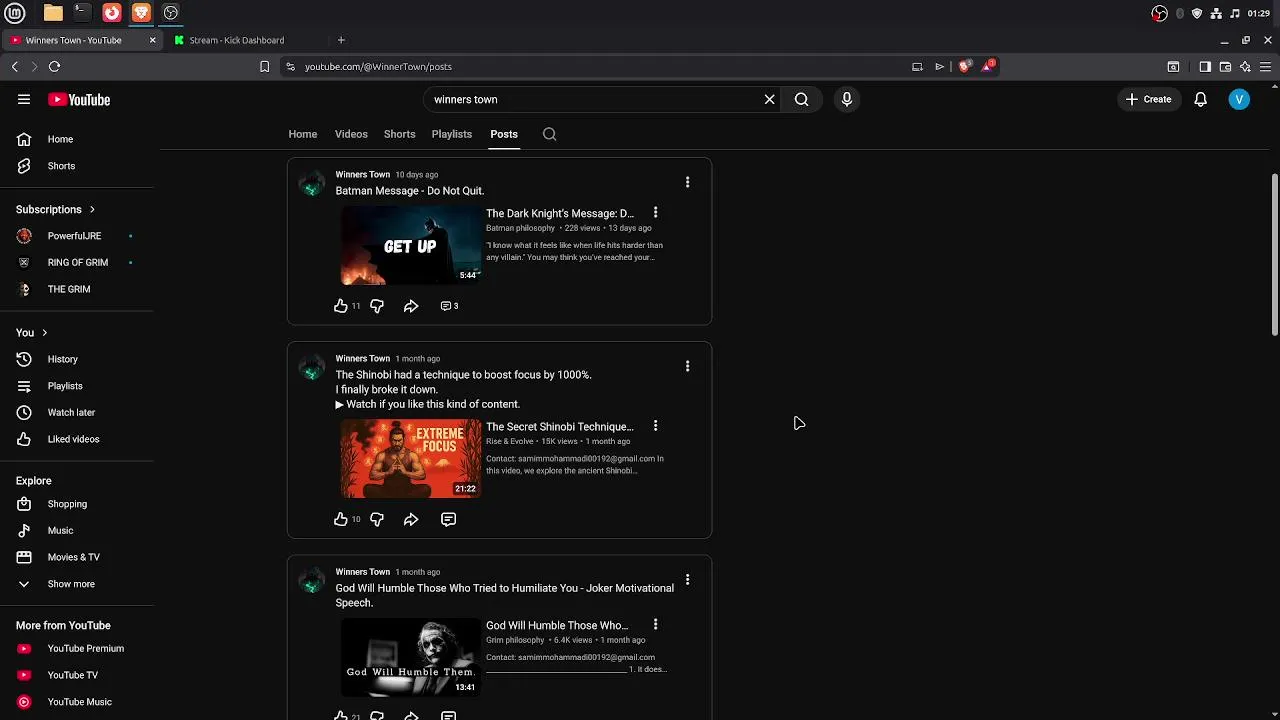The width and height of the screenshot is (1280, 720).
Task: Open the account avatar menu
Action: (1239, 99)
